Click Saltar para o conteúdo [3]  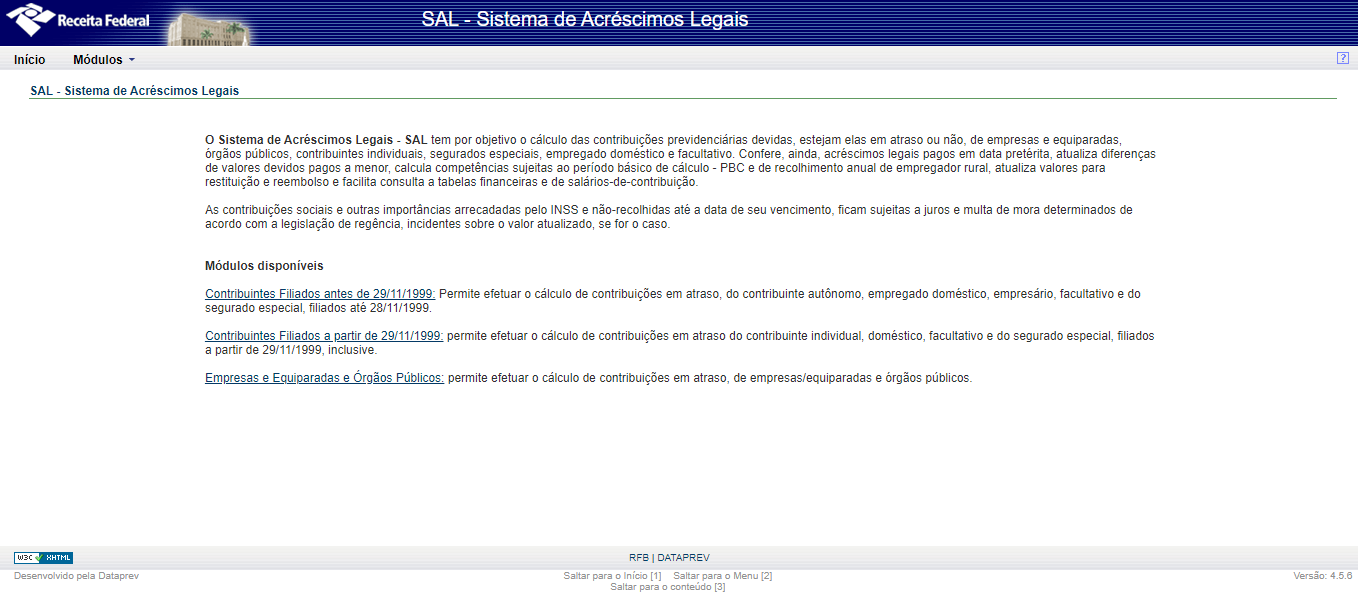(x=668, y=587)
